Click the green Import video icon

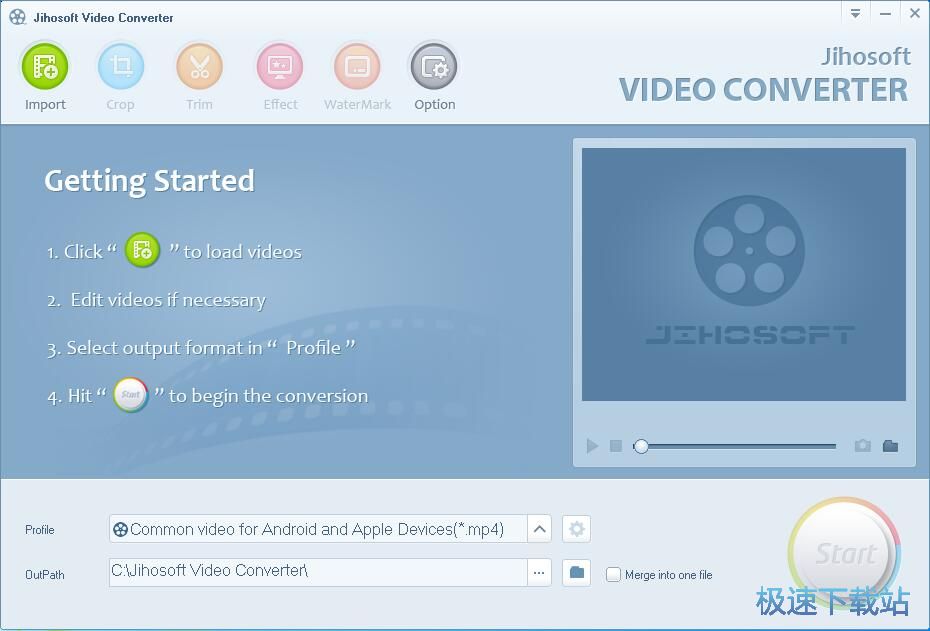(x=45, y=66)
